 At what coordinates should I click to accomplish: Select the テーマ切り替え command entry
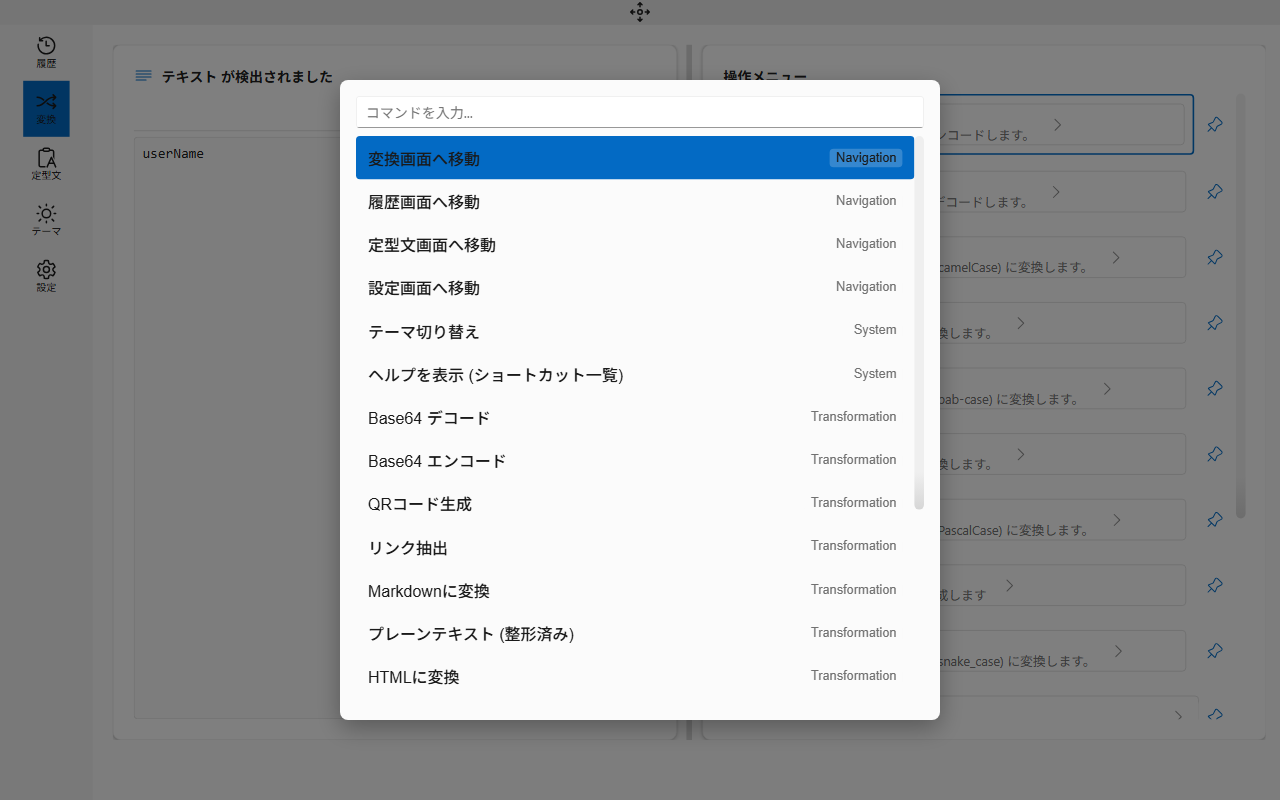[x=636, y=330]
